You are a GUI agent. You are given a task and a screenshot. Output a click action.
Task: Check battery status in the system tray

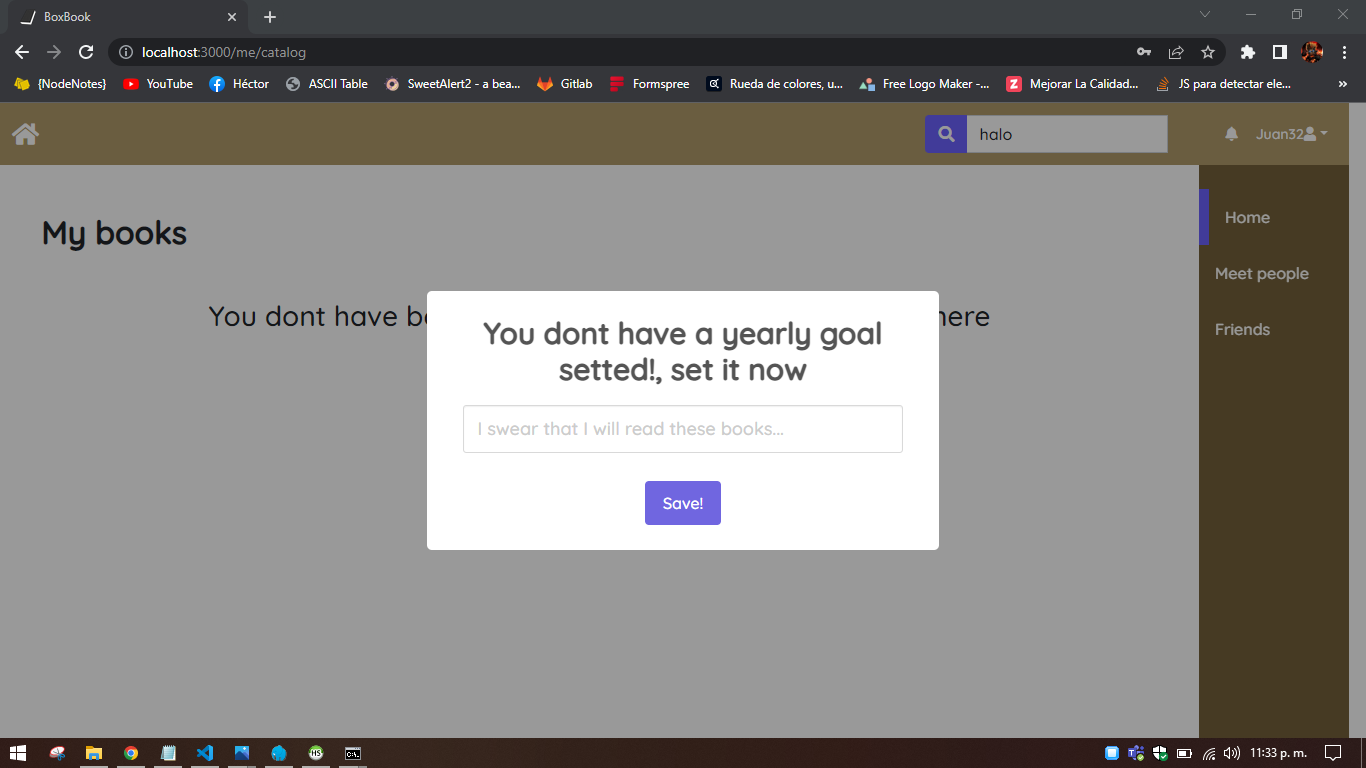1184,753
